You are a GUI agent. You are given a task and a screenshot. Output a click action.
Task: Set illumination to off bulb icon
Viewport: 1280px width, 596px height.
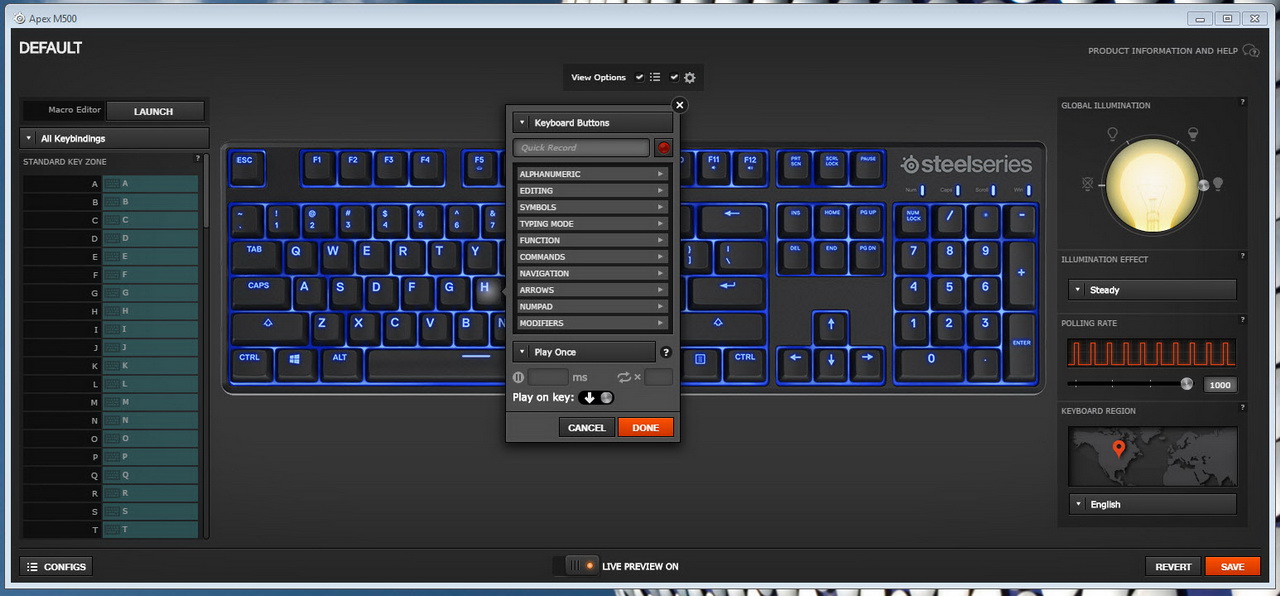[x=1088, y=185]
